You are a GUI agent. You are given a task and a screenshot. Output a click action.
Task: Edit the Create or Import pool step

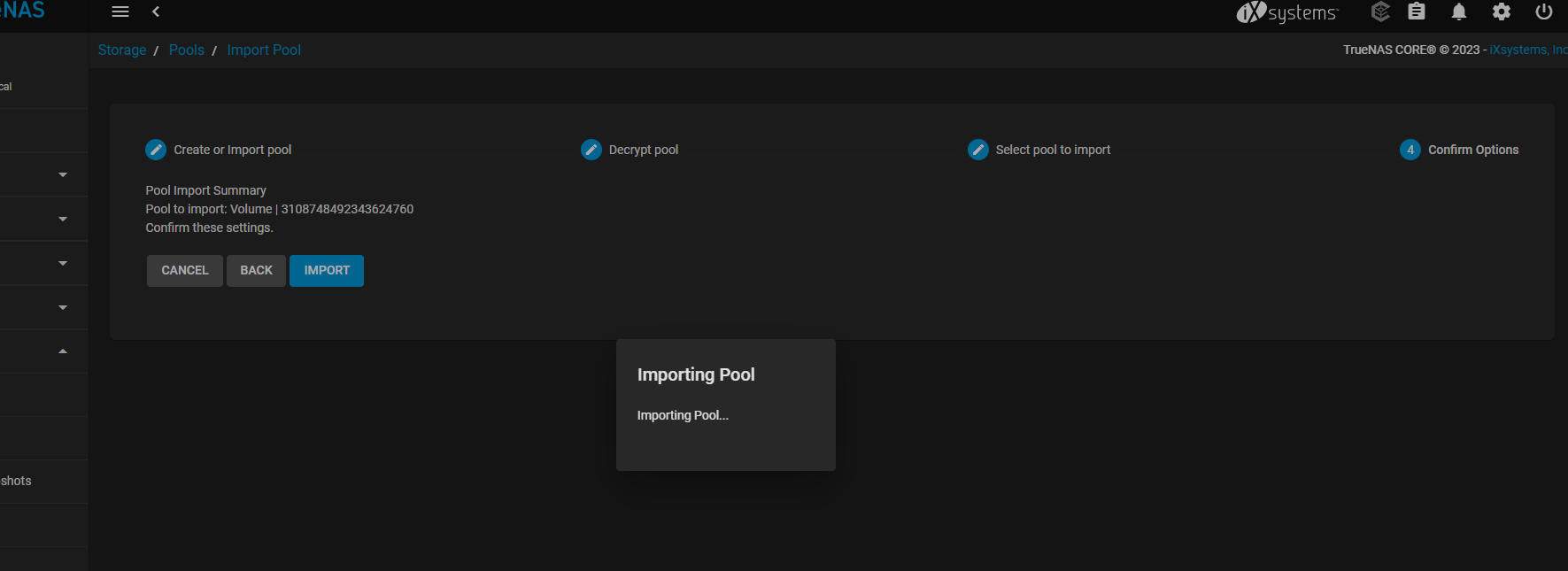156,150
